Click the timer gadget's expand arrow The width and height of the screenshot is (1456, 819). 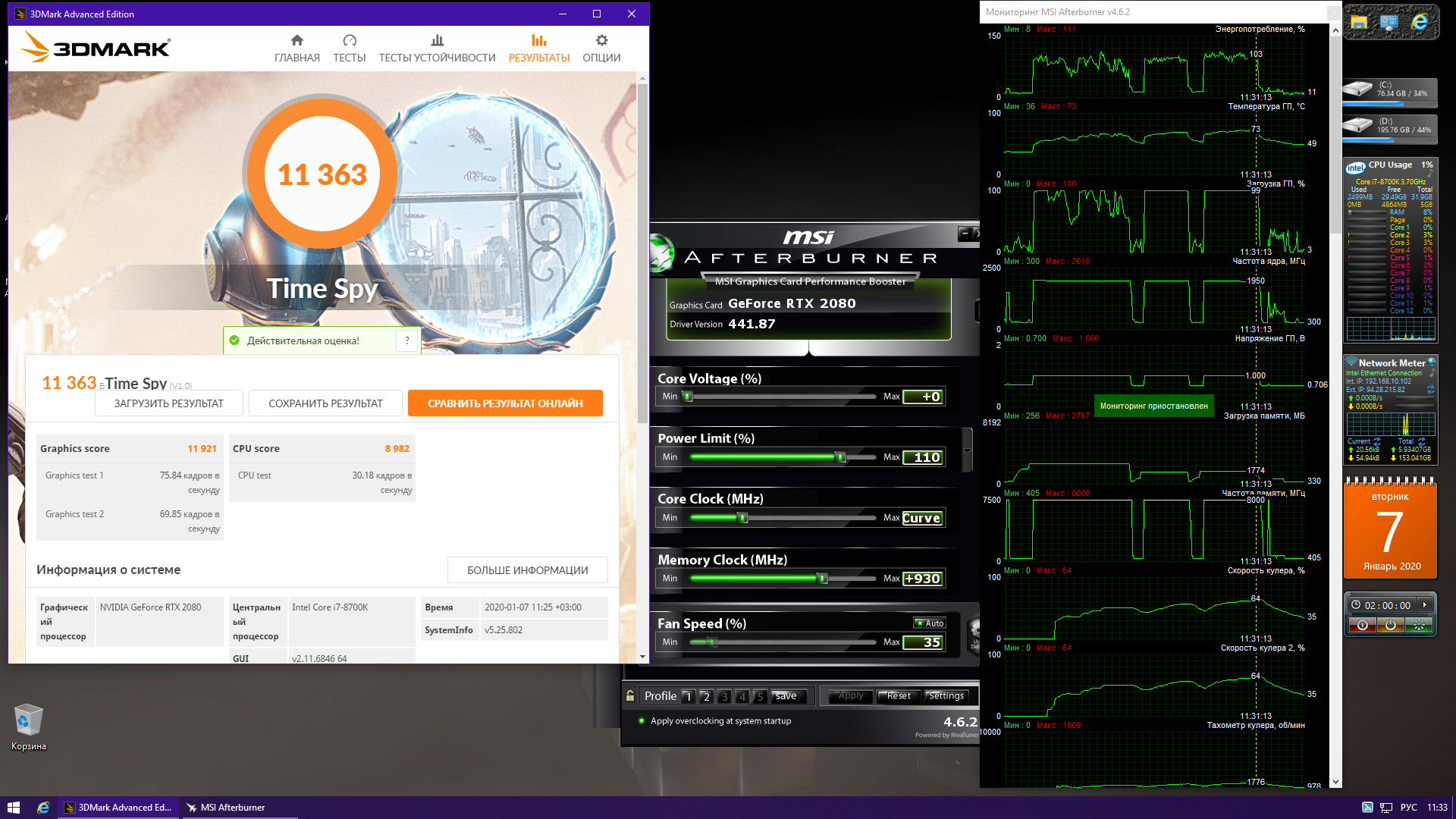(1425, 605)
